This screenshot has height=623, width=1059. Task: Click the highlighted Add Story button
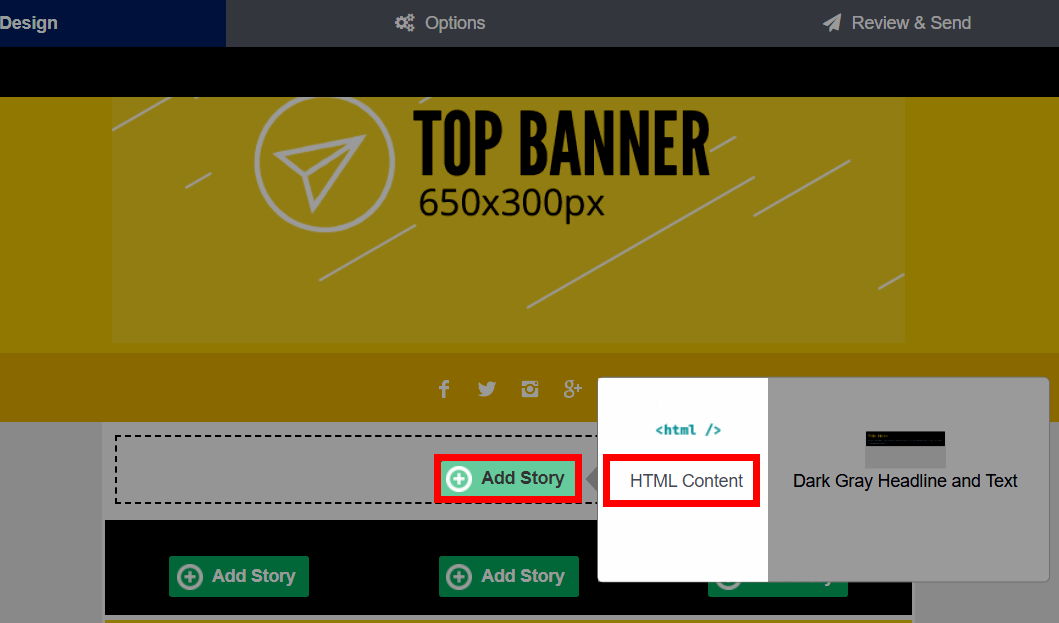(x=508, y=479)
